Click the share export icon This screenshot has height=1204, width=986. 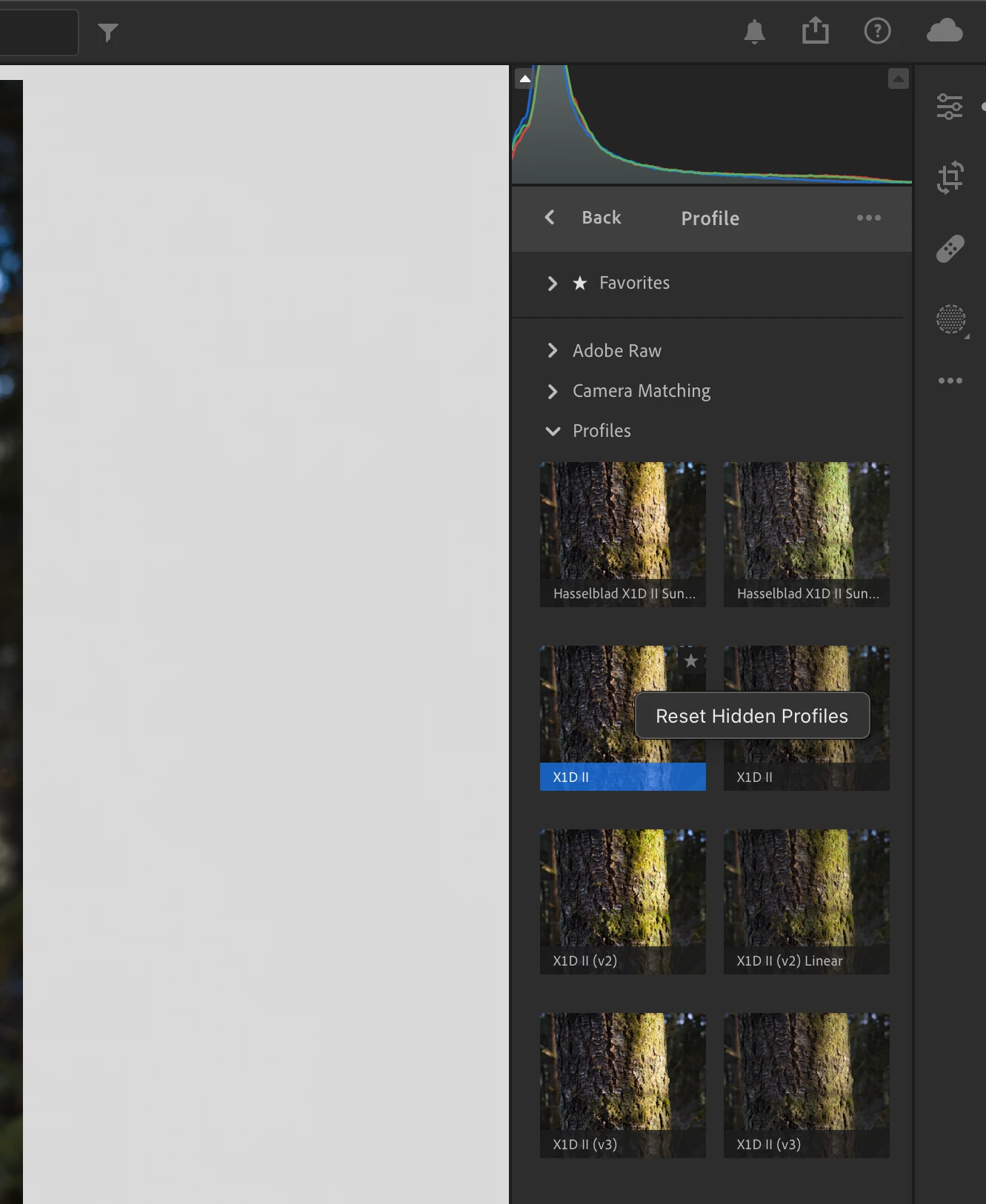coord(816,31)
